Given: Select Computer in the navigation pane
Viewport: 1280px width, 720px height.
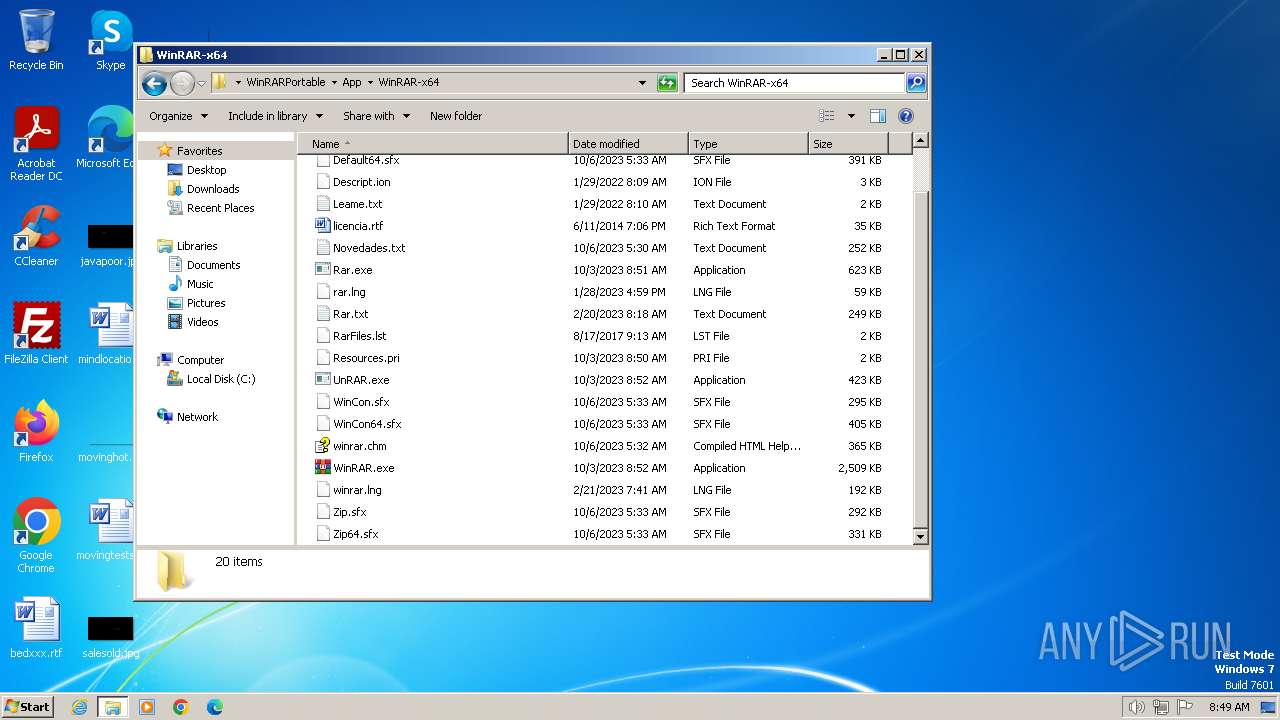Looking at the screenshot, I should tap(200, 360).
